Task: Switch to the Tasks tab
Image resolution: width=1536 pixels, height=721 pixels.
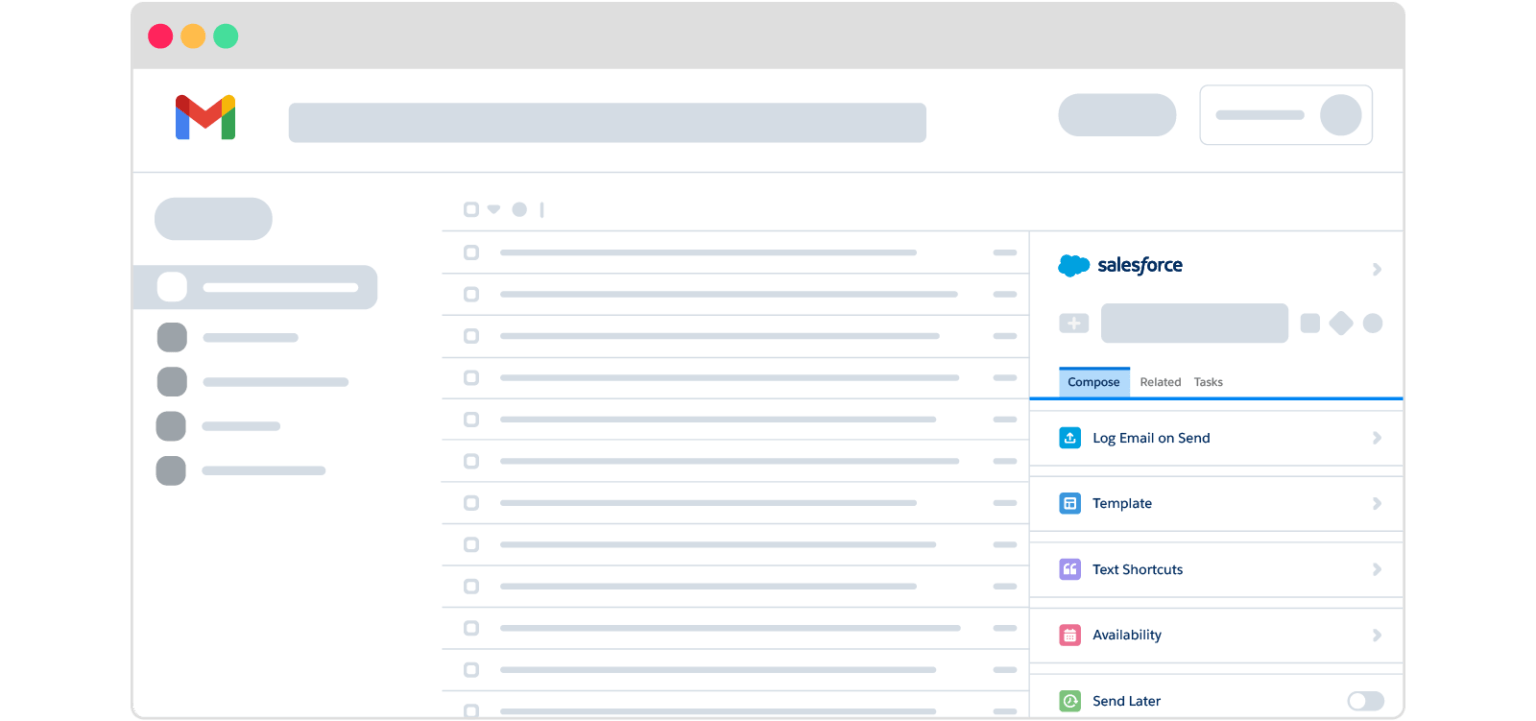Action: click(1208, 382)
